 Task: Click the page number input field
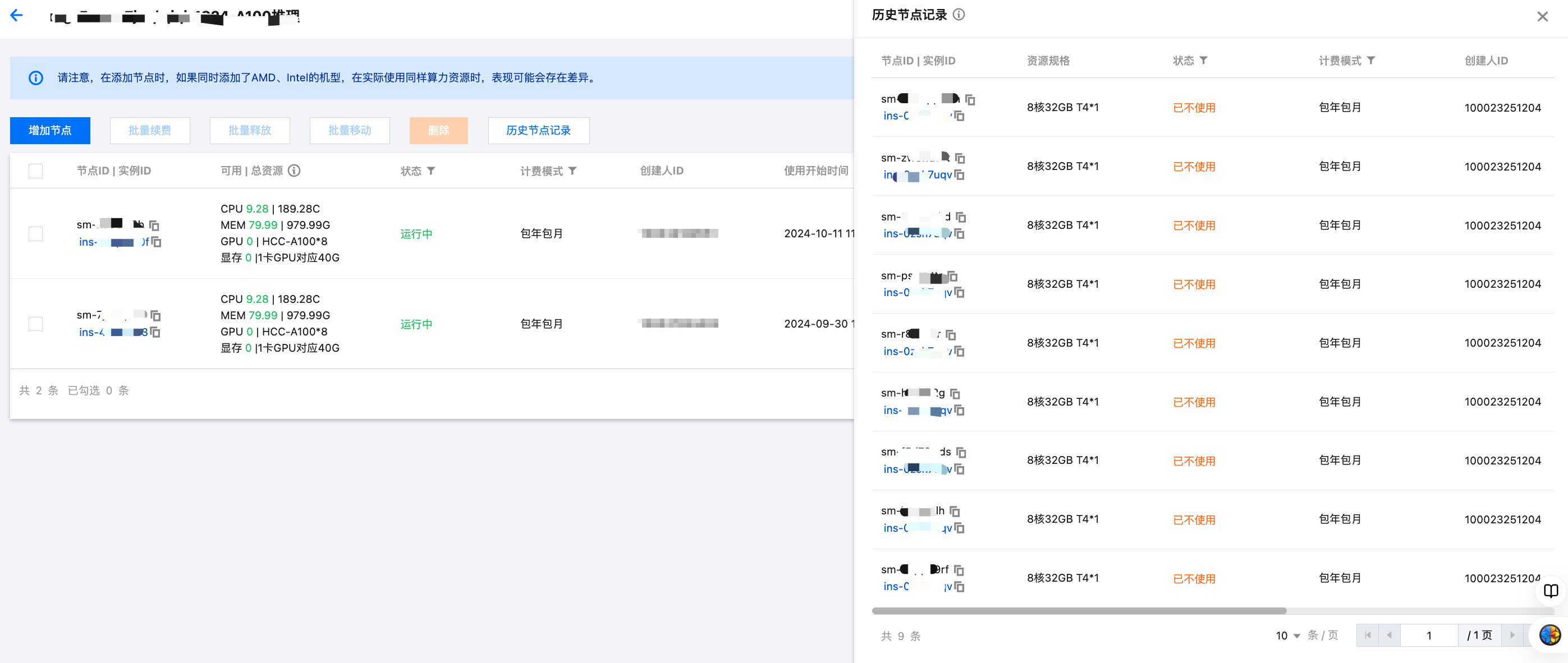tap(1429, 636)
